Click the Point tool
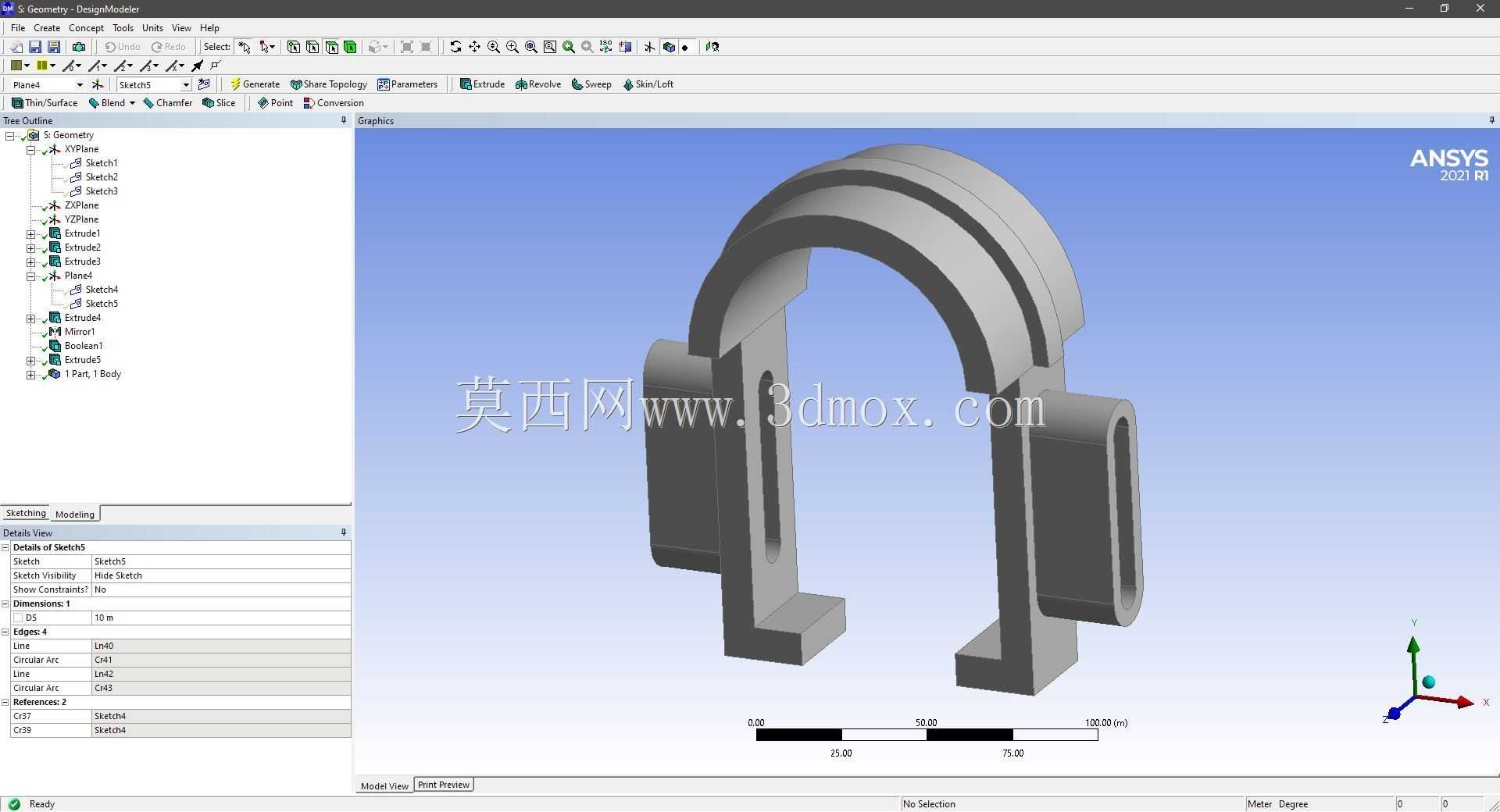The image size is (1500, 812). [275, 103]
